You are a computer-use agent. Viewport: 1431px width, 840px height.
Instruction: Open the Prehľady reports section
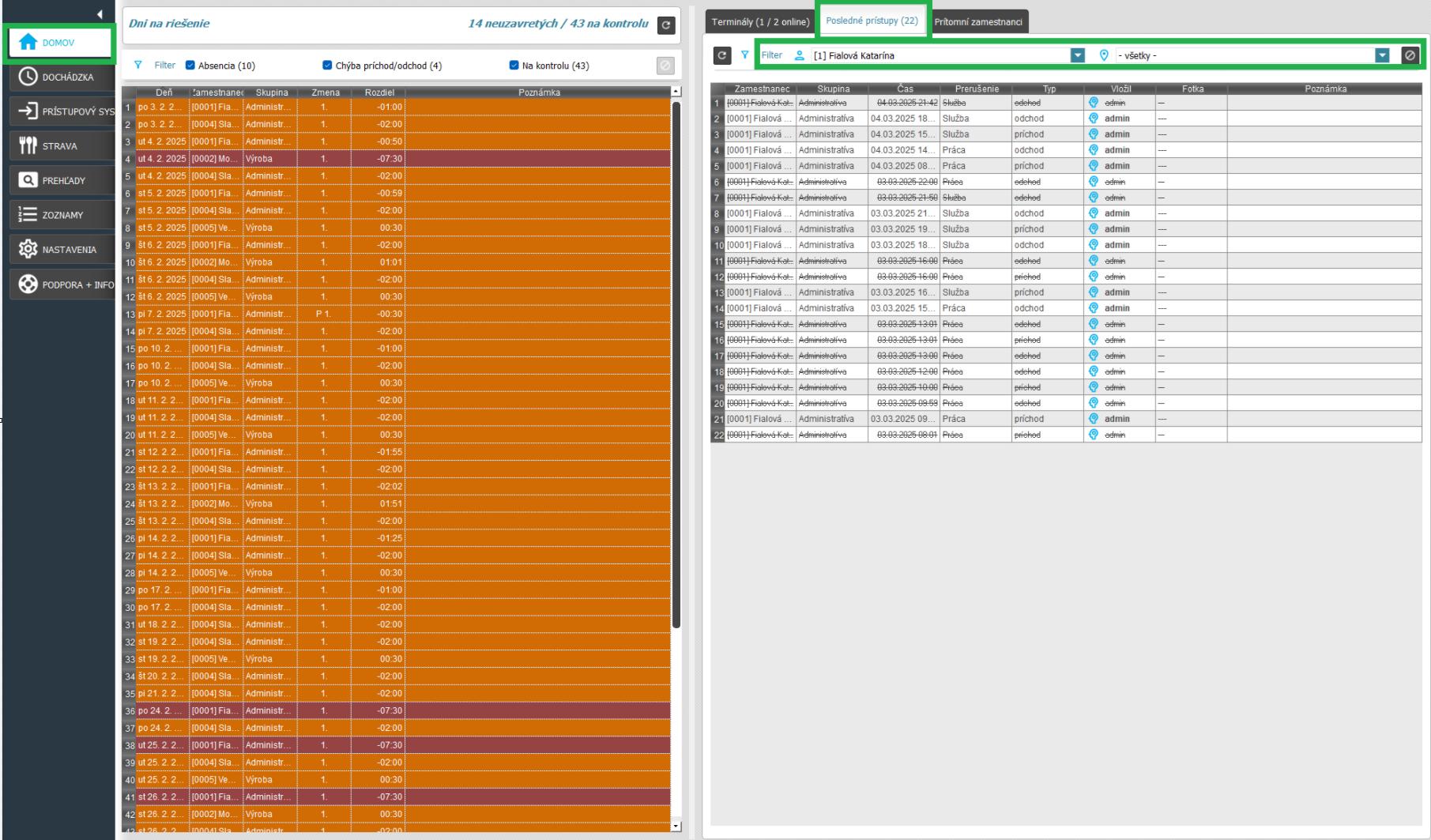click(62, 181)
